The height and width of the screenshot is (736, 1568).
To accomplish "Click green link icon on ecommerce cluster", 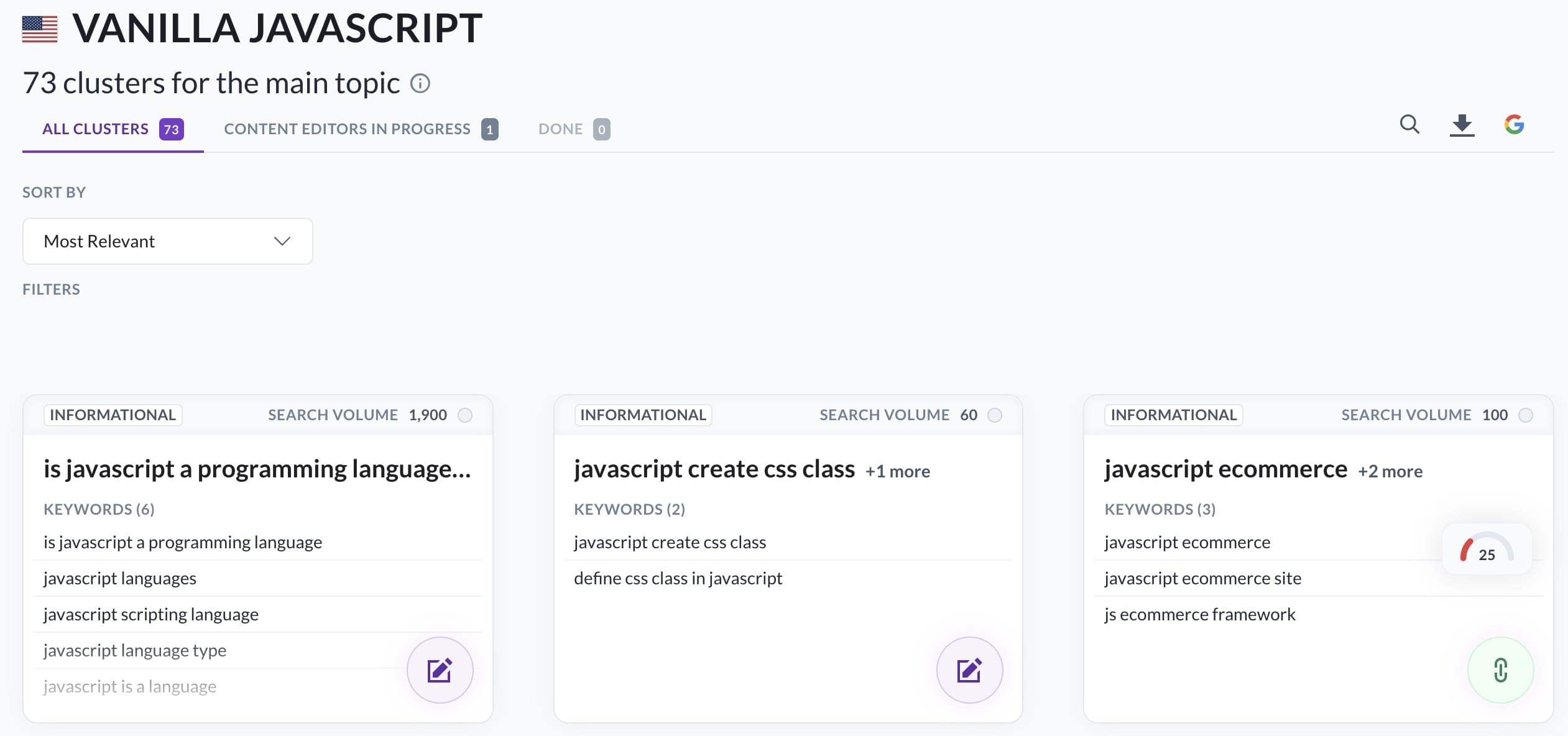I will coord(1500,670).
